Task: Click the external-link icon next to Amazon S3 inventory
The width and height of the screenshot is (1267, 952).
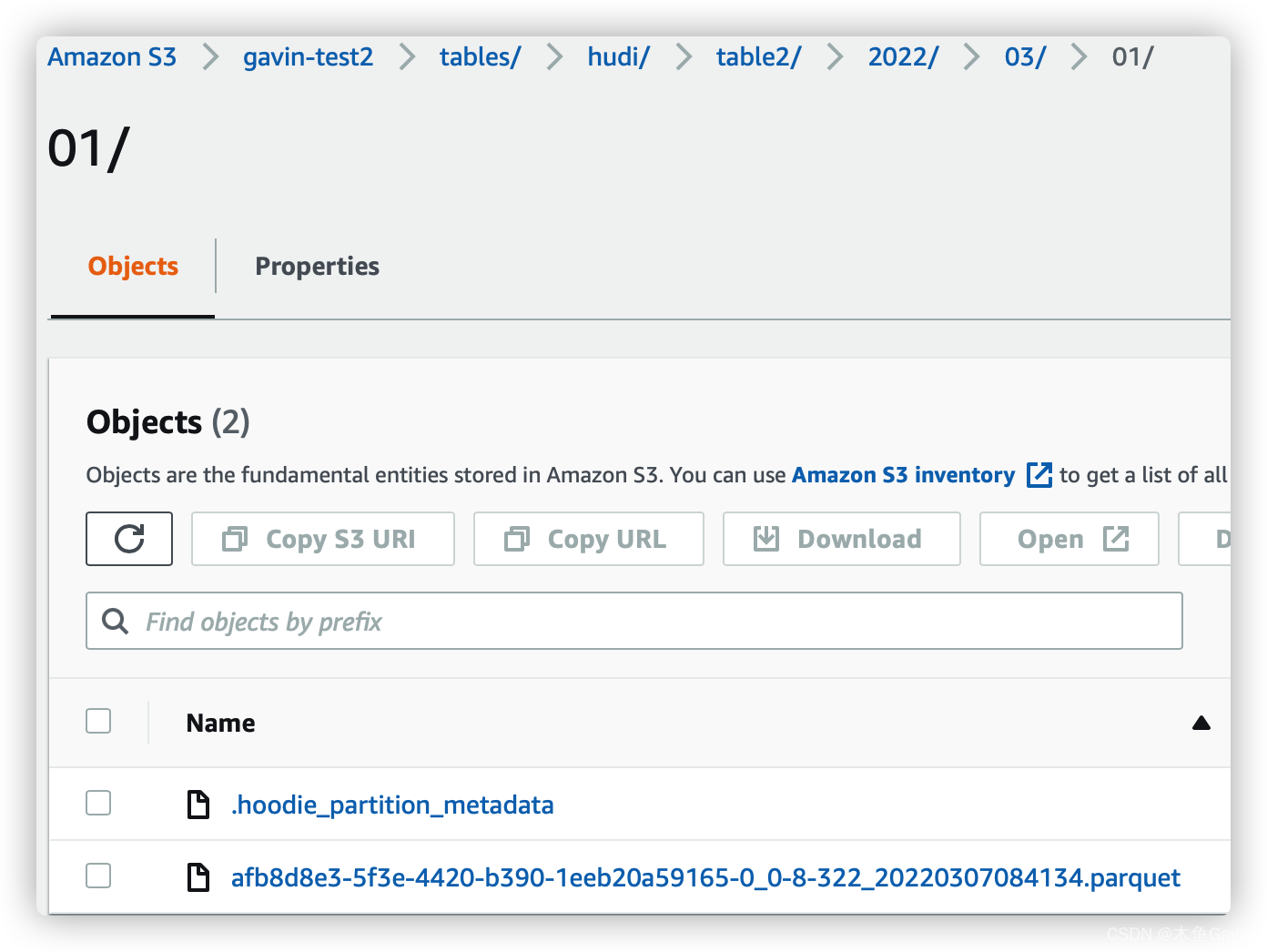Action: tap(1039, 475)
